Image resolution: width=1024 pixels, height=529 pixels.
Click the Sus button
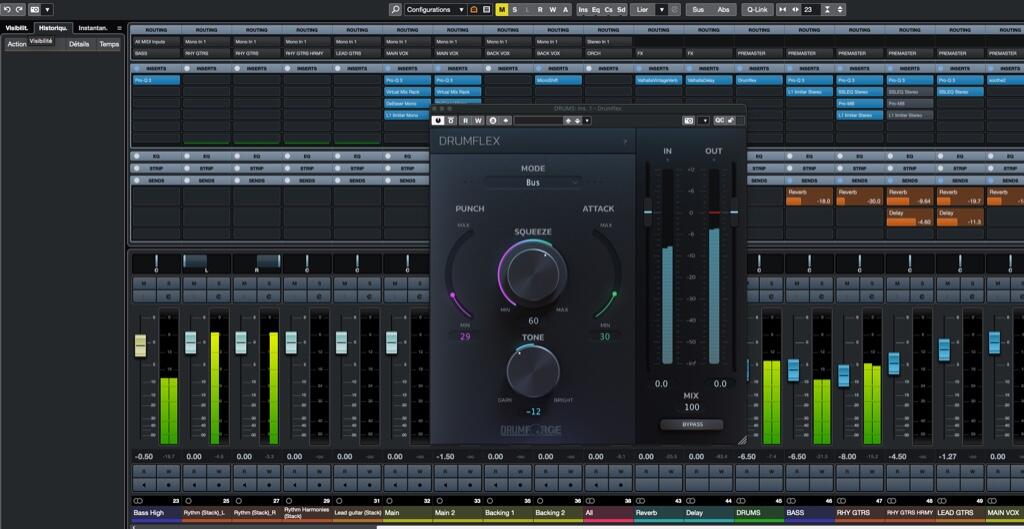pyautogui.click(x=698, y=10)
